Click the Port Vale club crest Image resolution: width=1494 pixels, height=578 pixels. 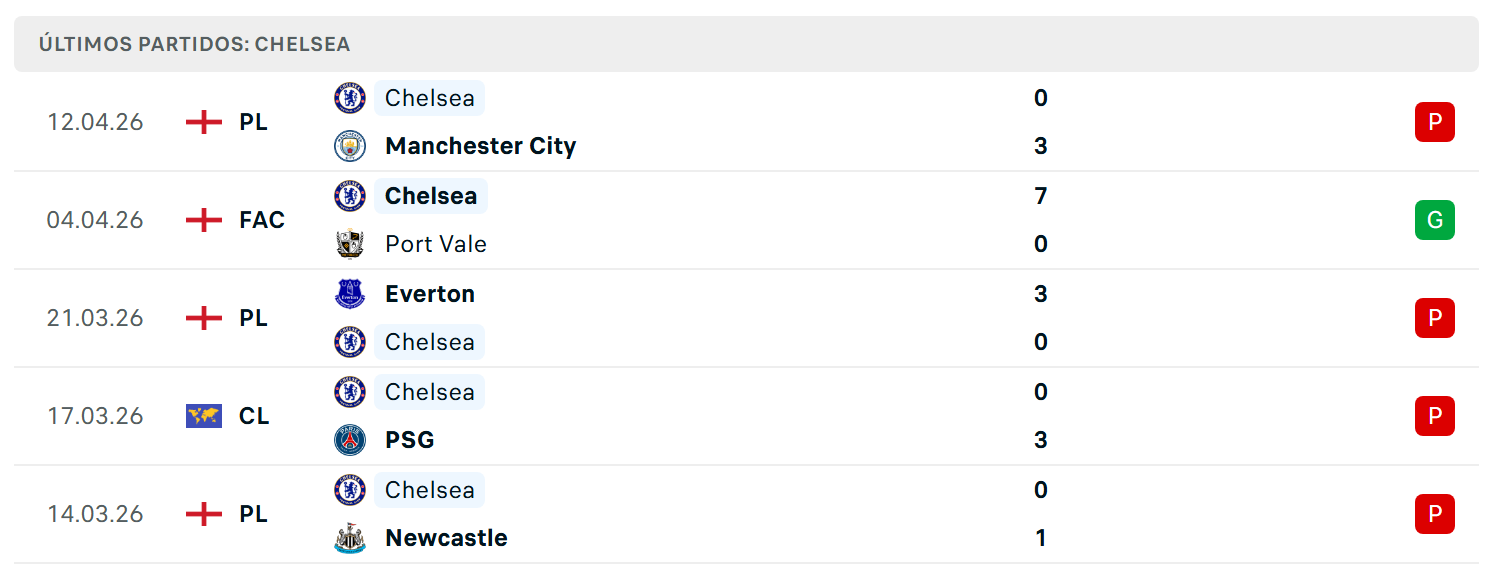350,244
